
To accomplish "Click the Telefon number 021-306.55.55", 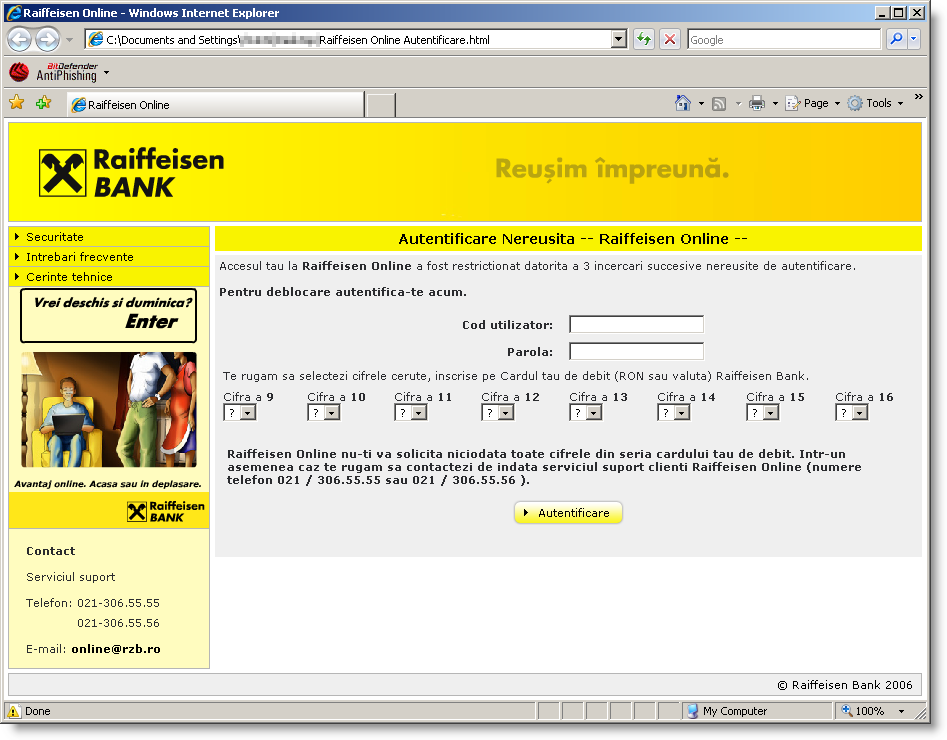I will pos(118,603).
